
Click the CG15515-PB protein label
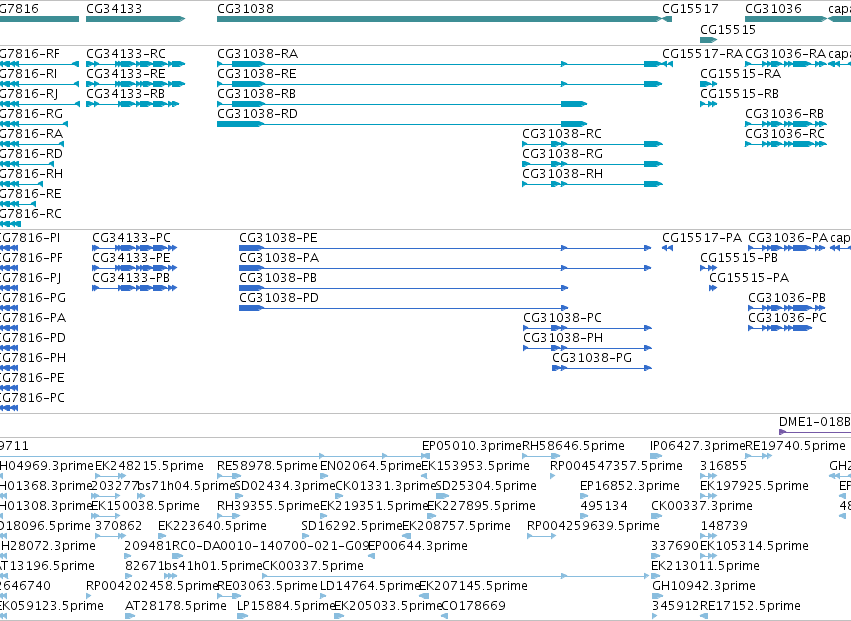(739, 258)
